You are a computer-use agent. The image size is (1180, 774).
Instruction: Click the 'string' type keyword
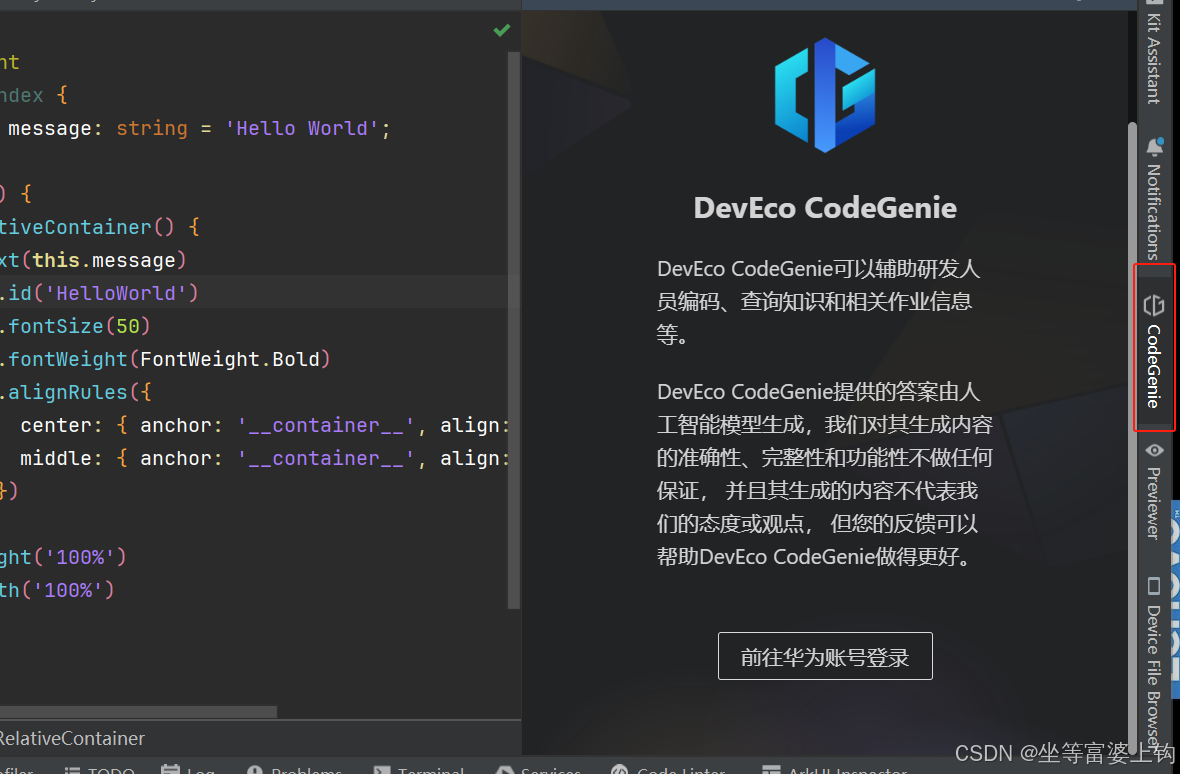click(152, 129)
